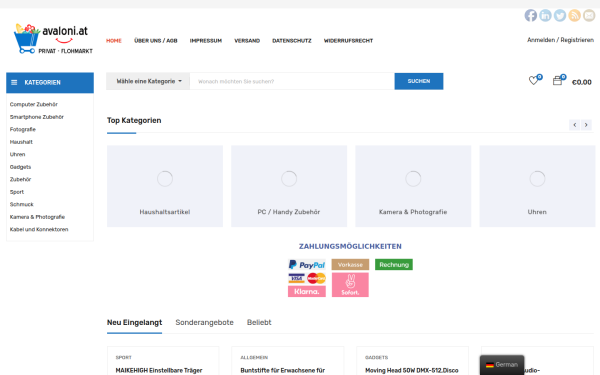Open the email envelope icon
Viewport: 600px width, 375px height.
[589, 15]
